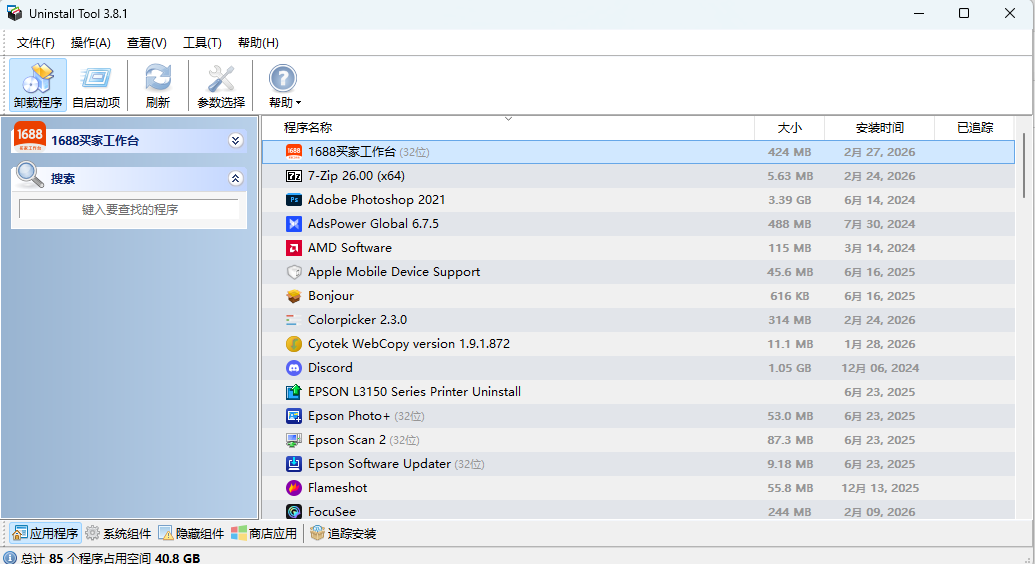Click the Flameshot icon

coord(294,488)
